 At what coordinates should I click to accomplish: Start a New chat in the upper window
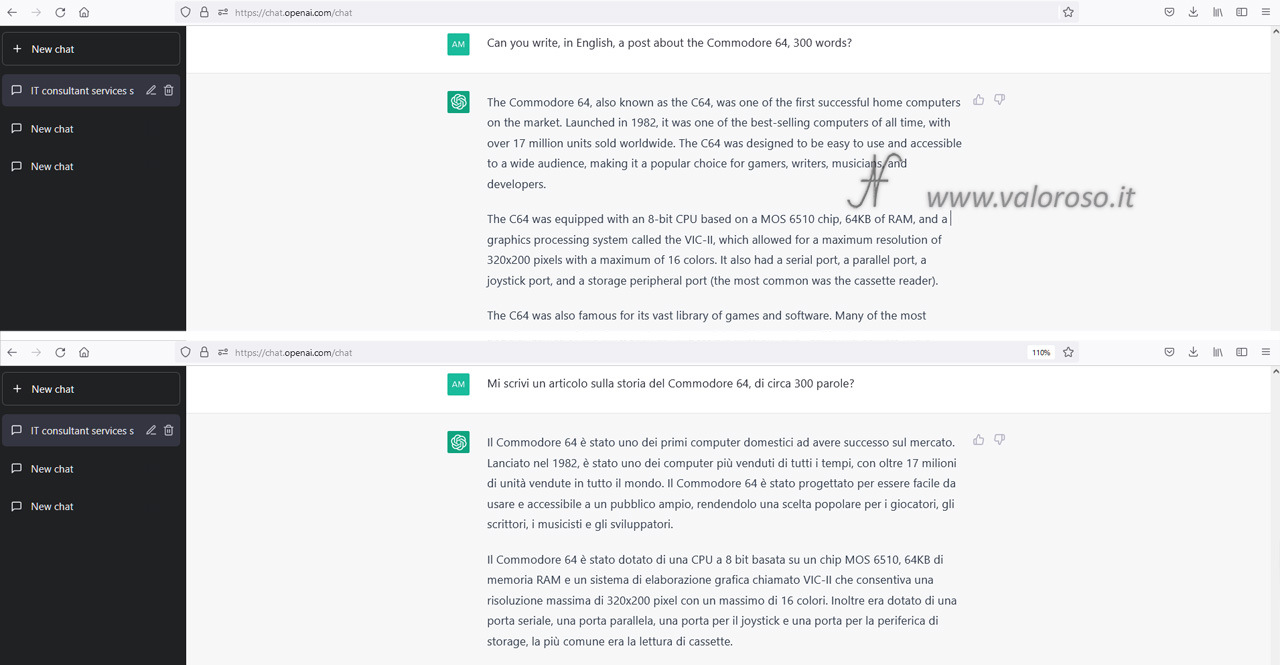click(92, 49)
